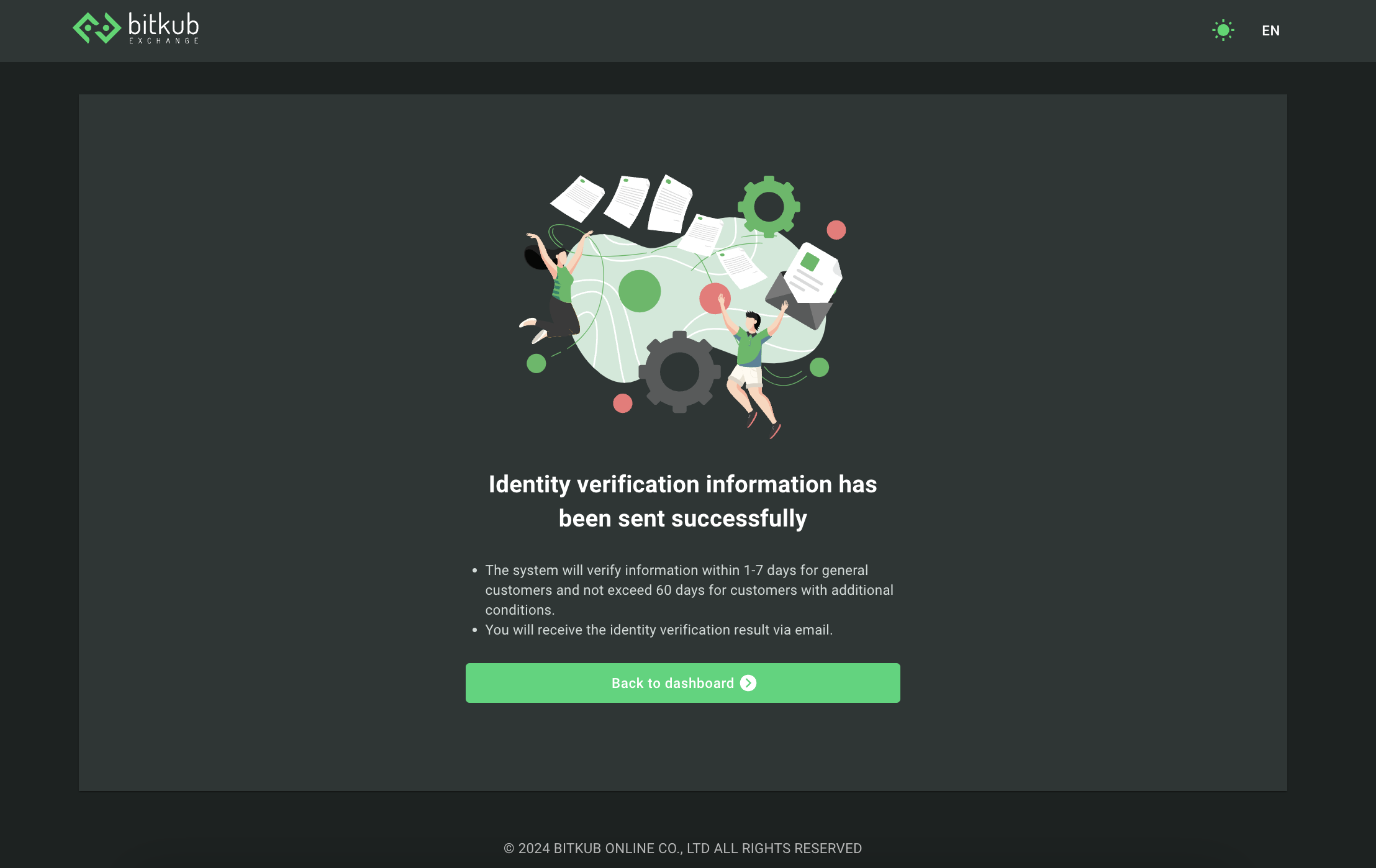Screen dimensions: 1376x868
Task: Toggle the light mode sun icon
Action: (1223, 30)
